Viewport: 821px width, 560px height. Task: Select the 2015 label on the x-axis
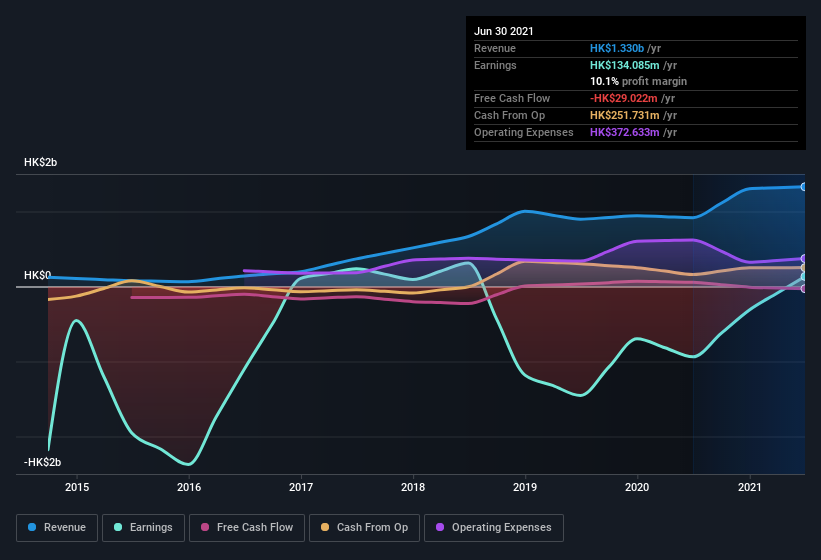point(77,487)
